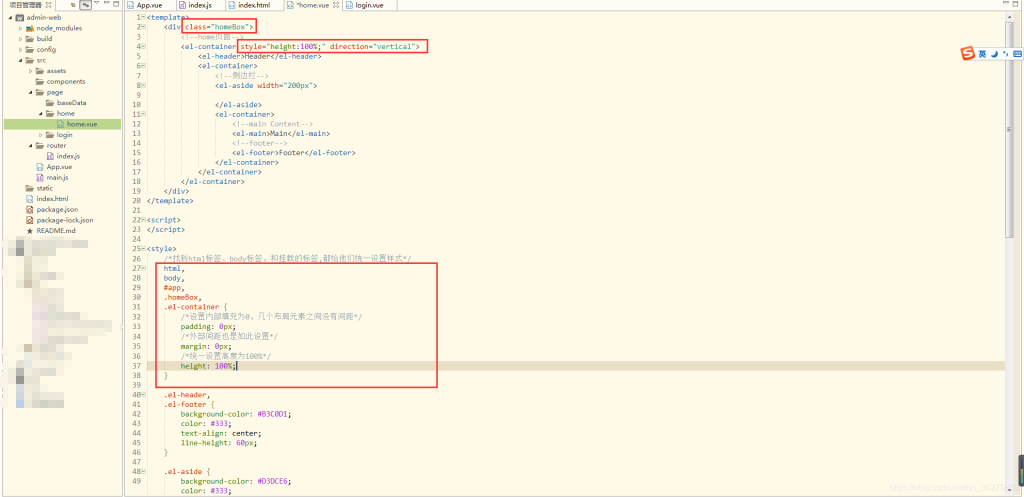
Task: Switch to the index.html editor tab
Action: tap(253, 5)
